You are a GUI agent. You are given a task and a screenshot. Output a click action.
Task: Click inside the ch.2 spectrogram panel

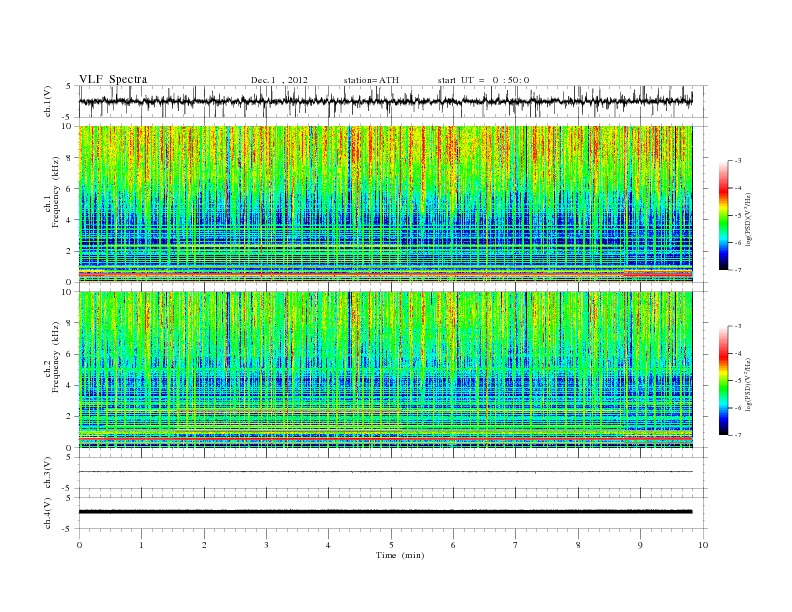385,370
